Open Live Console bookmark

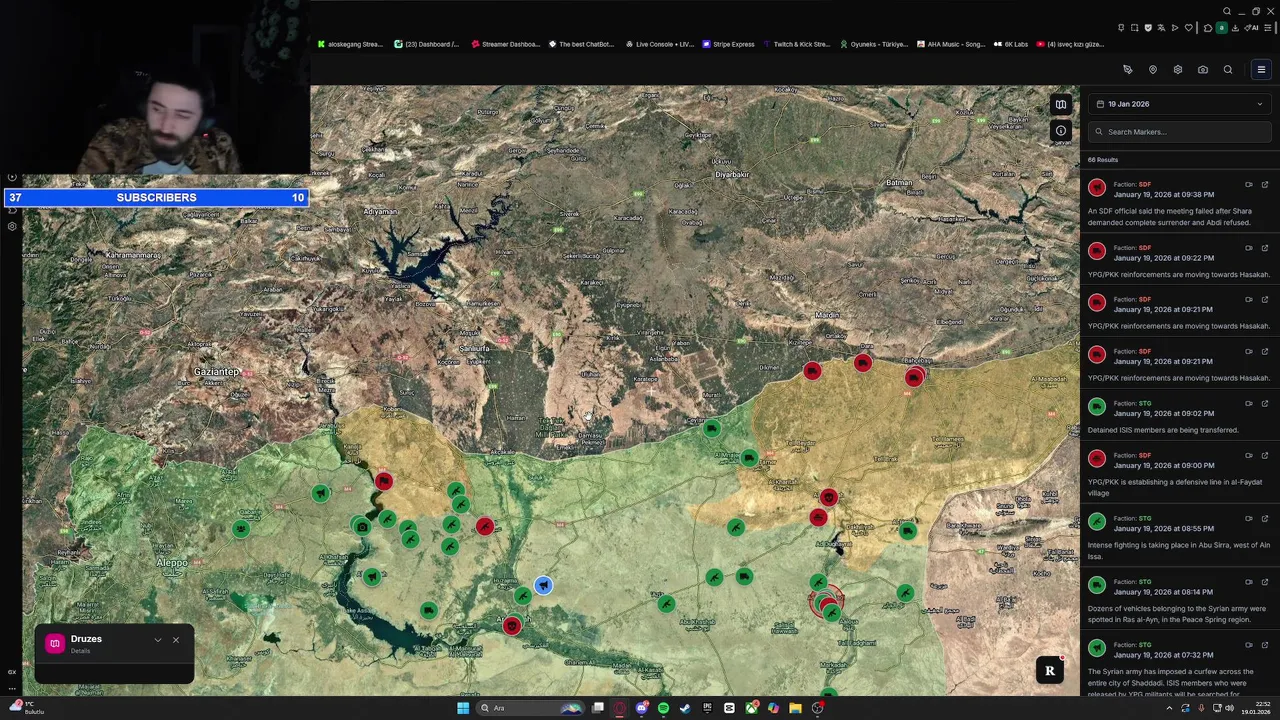point(659,44)
